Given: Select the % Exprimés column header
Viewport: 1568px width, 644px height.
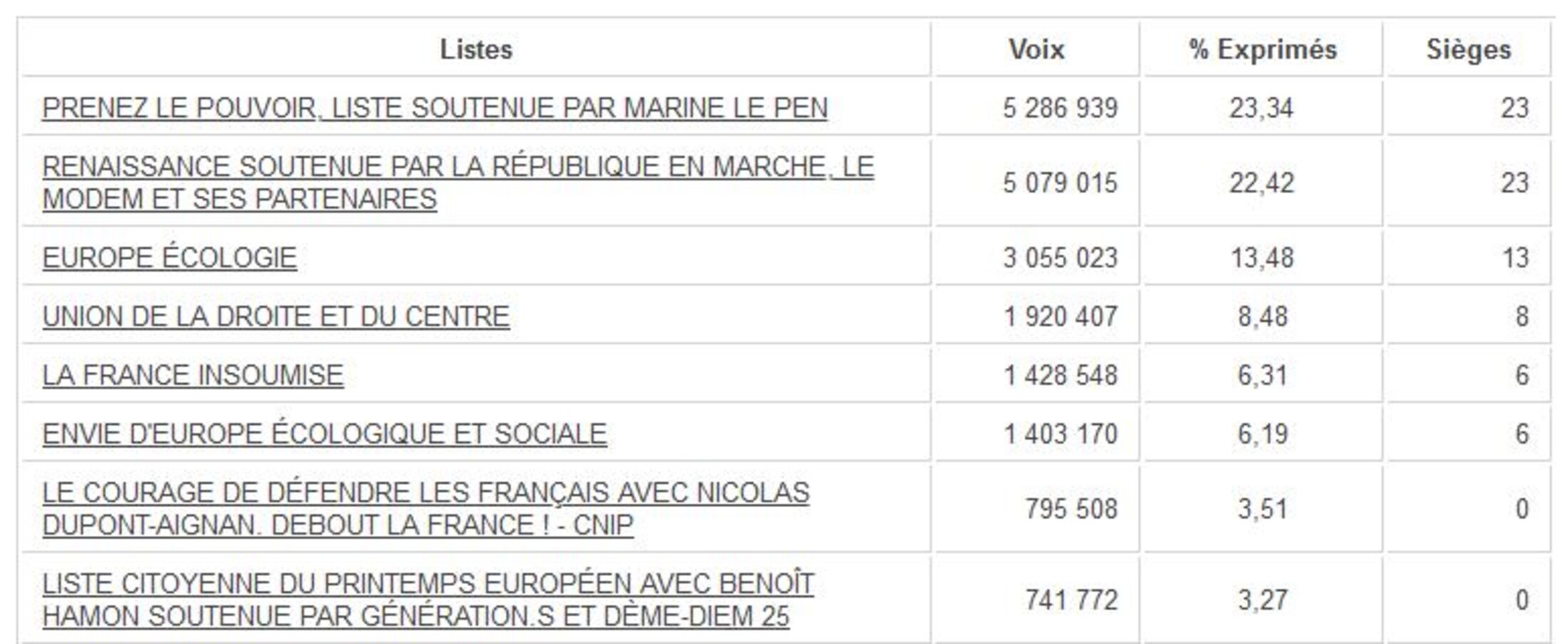Looking at the screenshot, I should (1262, 49).
